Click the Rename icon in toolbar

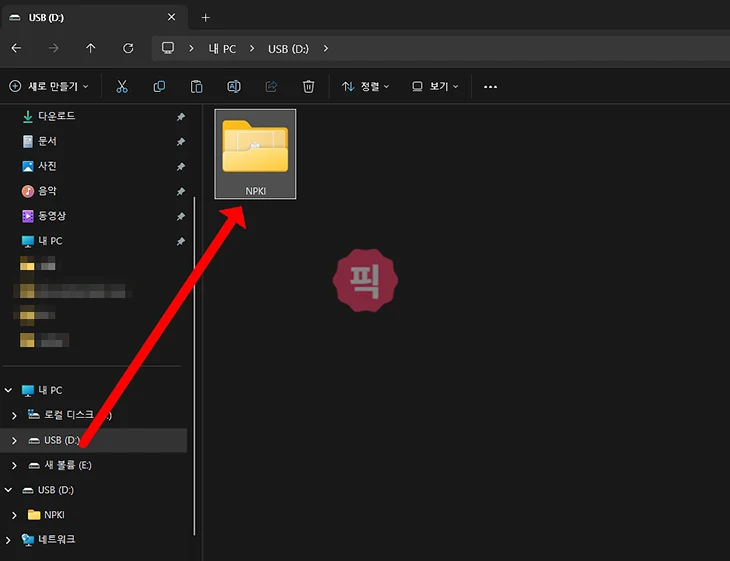[x=234, y=87]
